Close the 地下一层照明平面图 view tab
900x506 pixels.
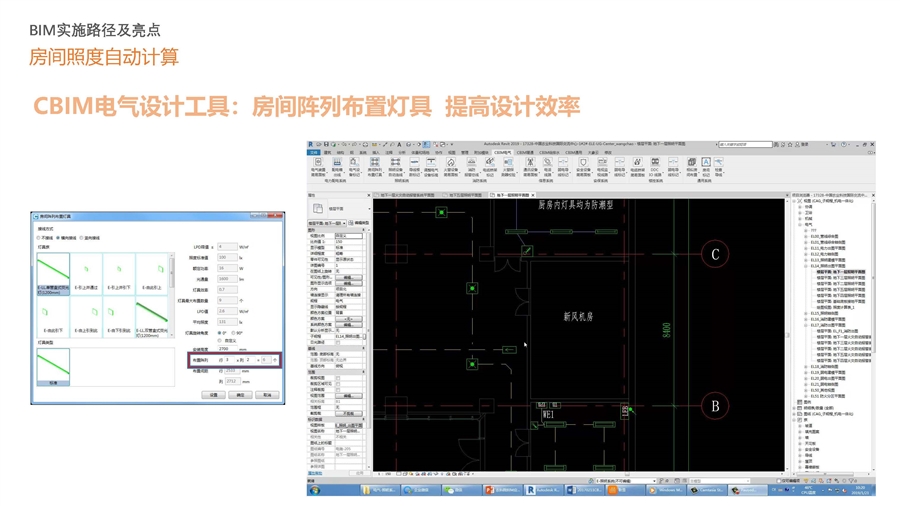(x=533, y=195)
